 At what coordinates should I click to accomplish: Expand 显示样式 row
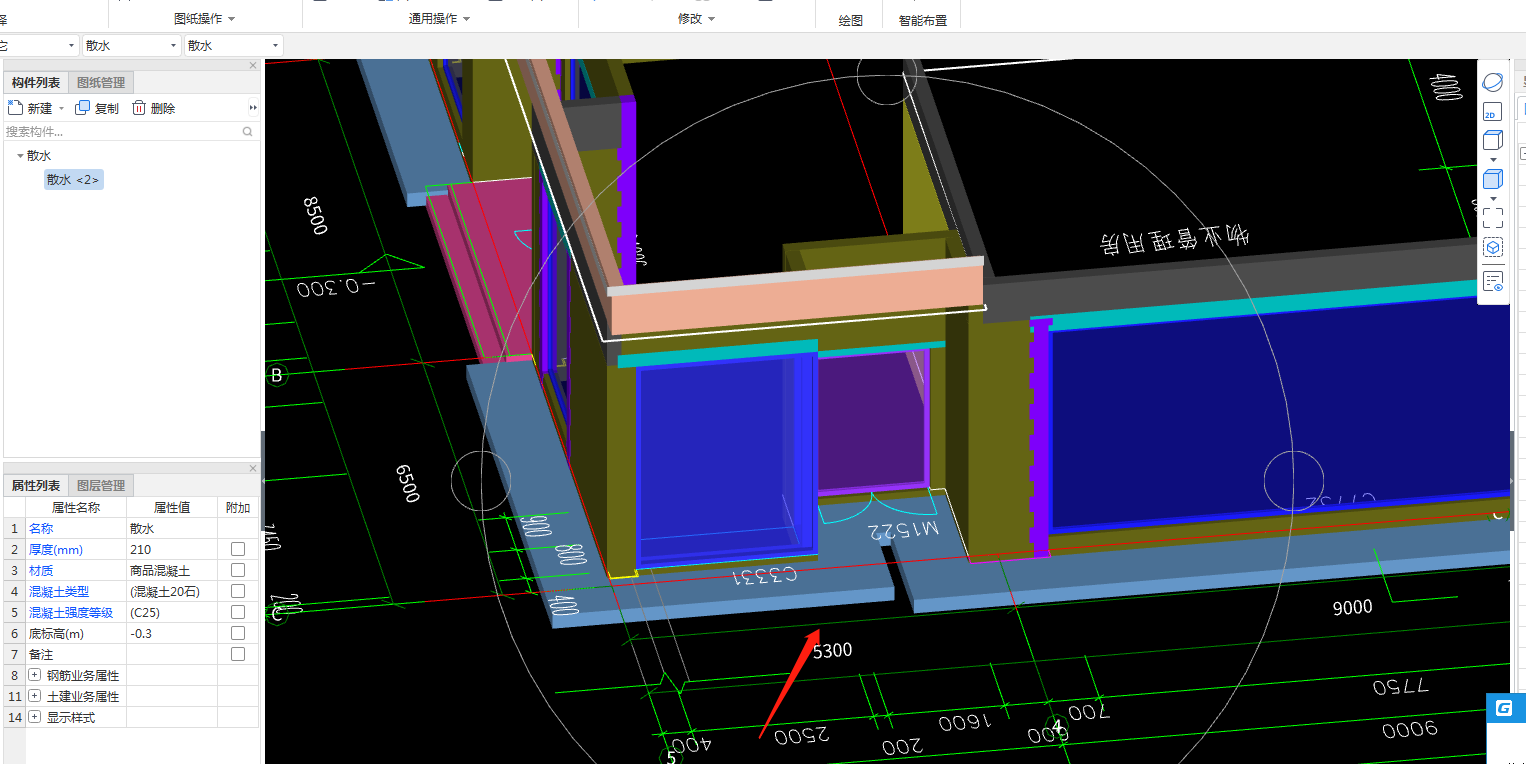[x=35, y=717]
